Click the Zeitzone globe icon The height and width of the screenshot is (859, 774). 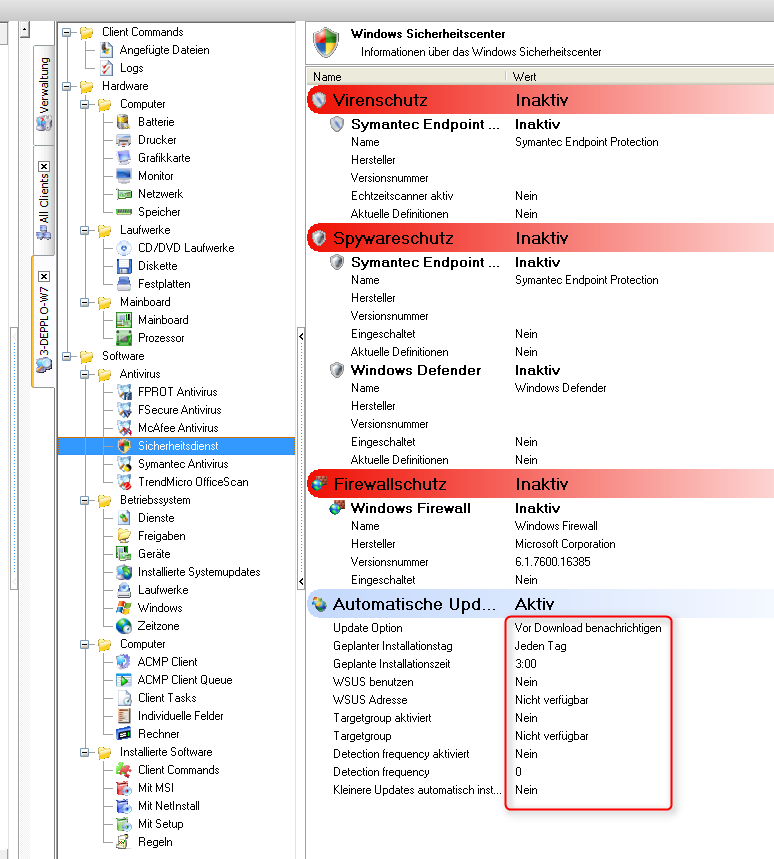tap(124, 626)
